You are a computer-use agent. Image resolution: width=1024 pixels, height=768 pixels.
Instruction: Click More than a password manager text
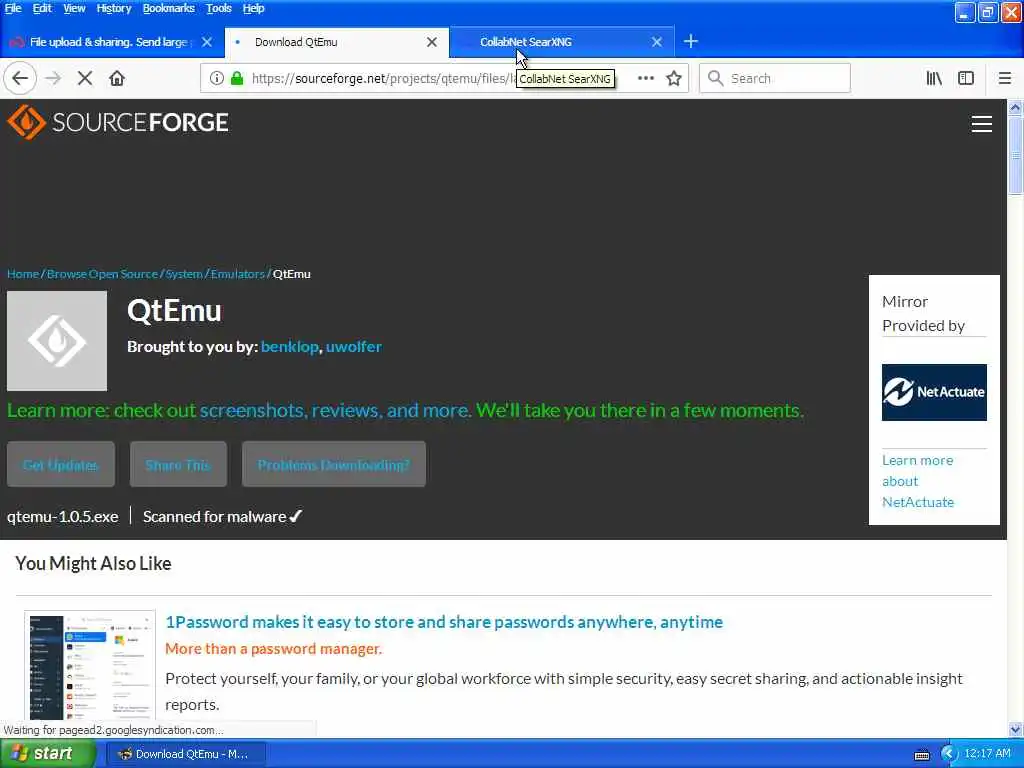[x=274, y=648]
